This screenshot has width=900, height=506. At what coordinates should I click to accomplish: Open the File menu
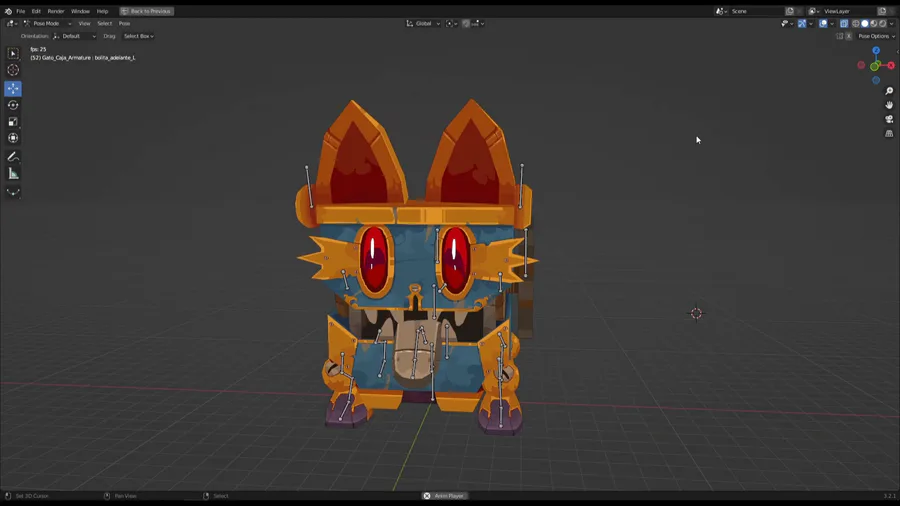tap(21, 11)
